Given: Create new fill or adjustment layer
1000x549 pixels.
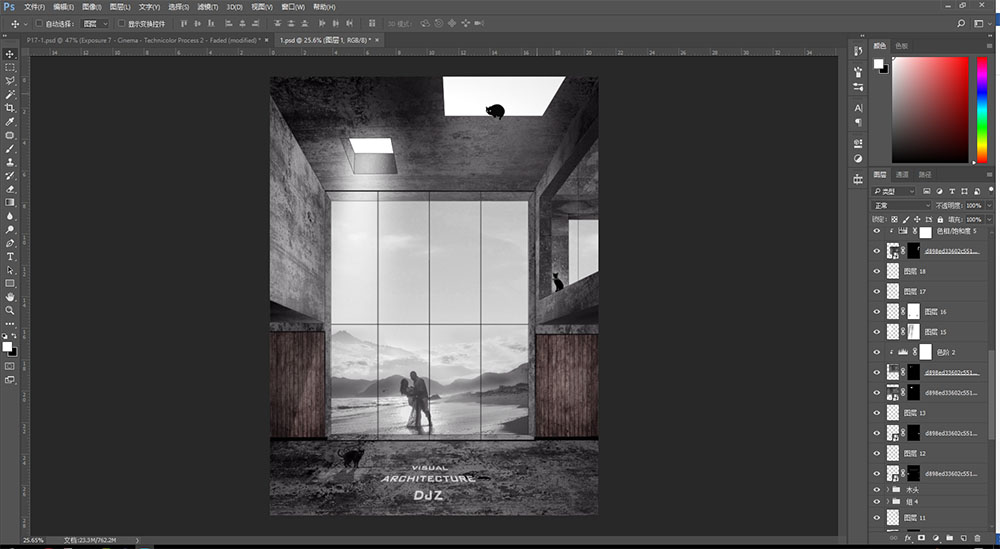Looking at the screenshot, I should tap(936, 538).
